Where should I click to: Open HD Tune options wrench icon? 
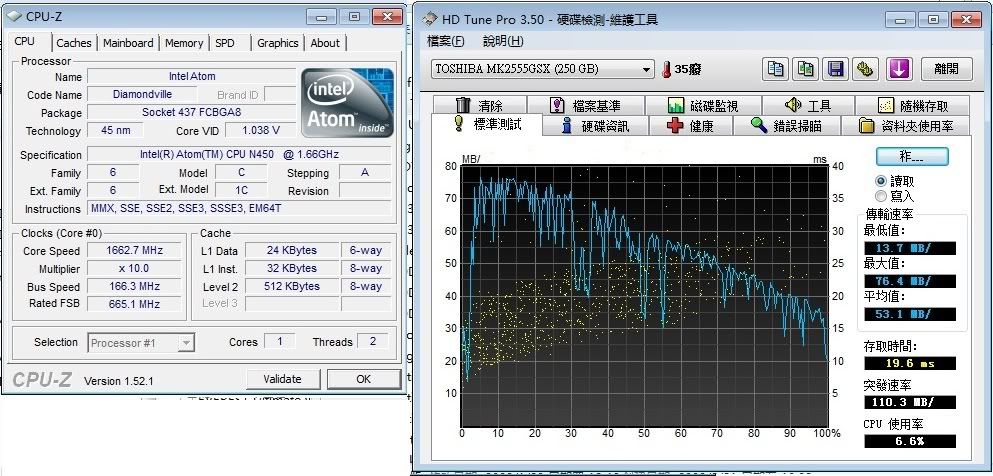pyautogui.click(x=866, y=69)
